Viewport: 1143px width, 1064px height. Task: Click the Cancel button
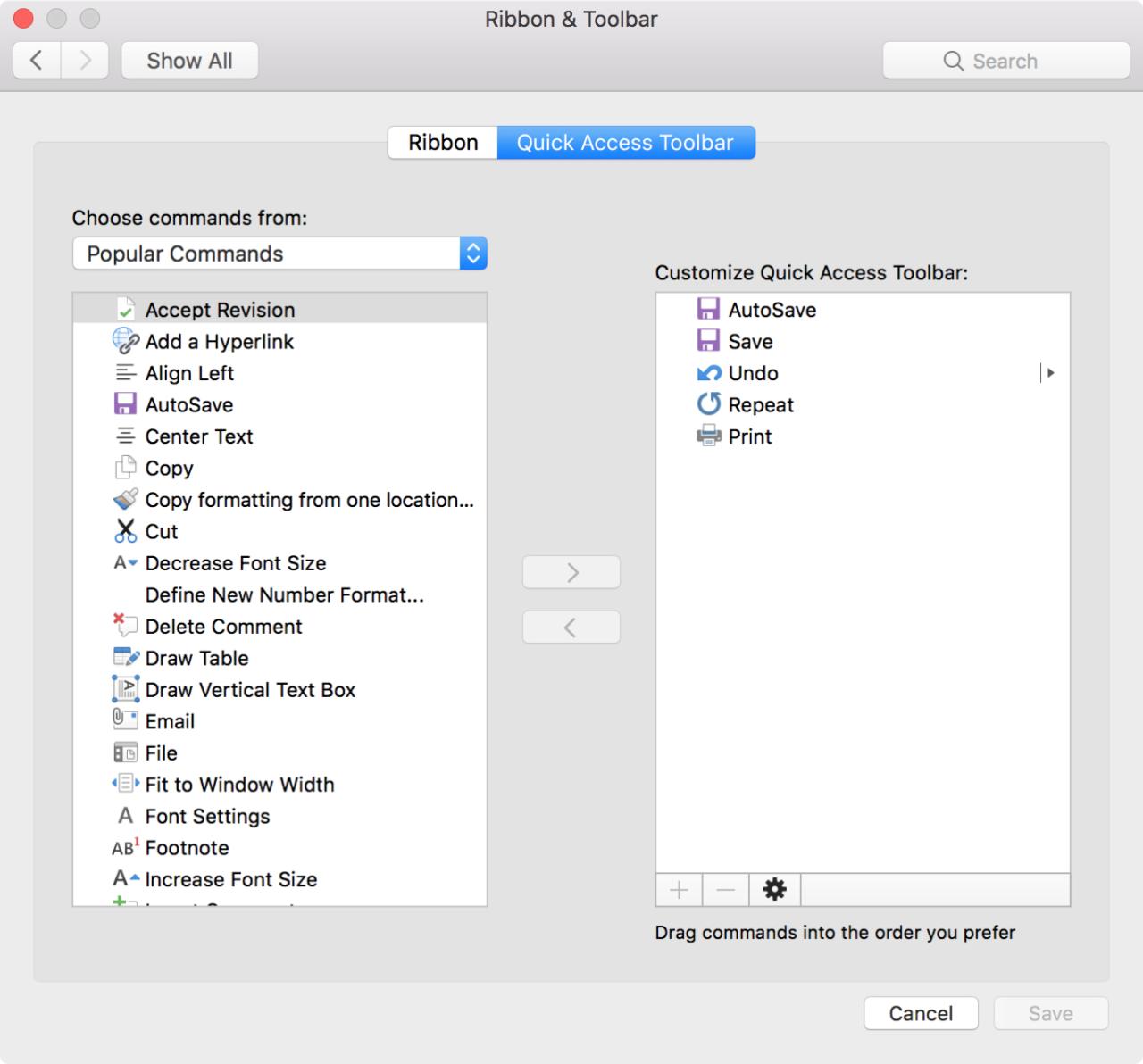(x=921, y=1013)
